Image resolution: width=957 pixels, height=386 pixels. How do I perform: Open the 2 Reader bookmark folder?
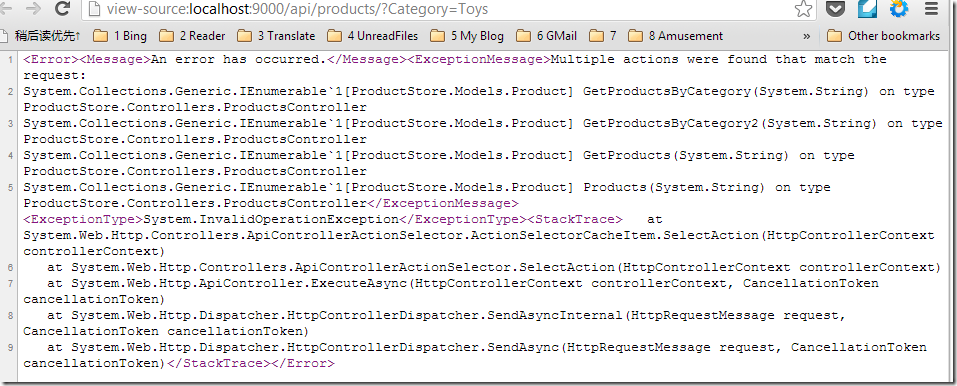click(x=192, y=36)
